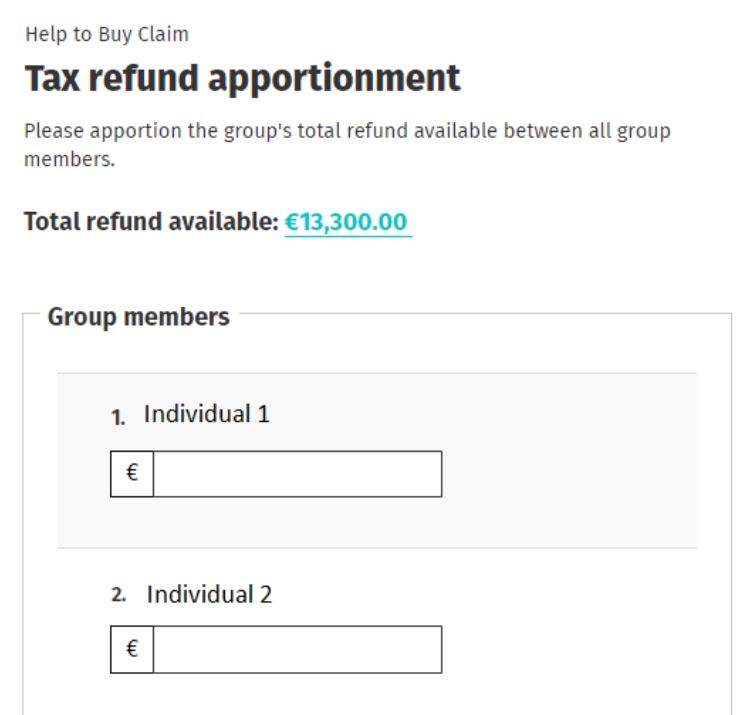The width and height of the screenshot is (752, 715).
Task: Click the euro symbol beside Individual 2 field
Action: coord(132,649)
